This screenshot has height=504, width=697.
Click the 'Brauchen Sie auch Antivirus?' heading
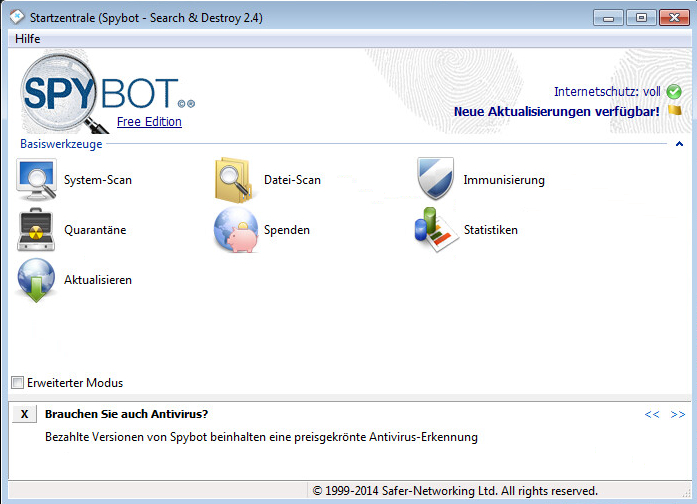tap(127, 414)
